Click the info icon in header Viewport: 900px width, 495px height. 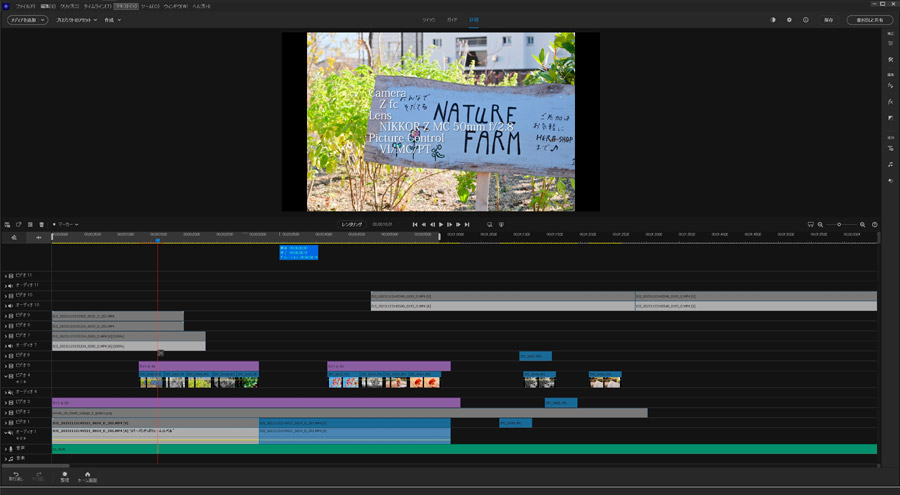(x=805, y=20)
